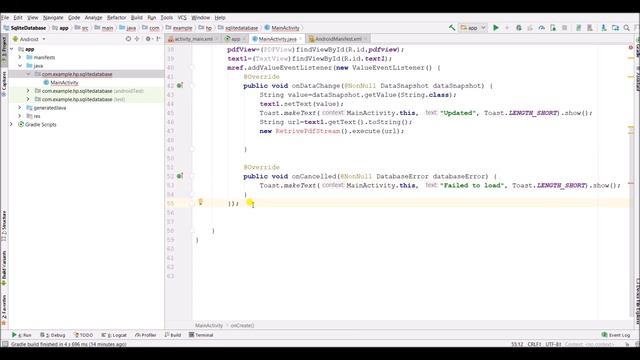Open the Refactor menu
The image size is (640, 360).
116,18
